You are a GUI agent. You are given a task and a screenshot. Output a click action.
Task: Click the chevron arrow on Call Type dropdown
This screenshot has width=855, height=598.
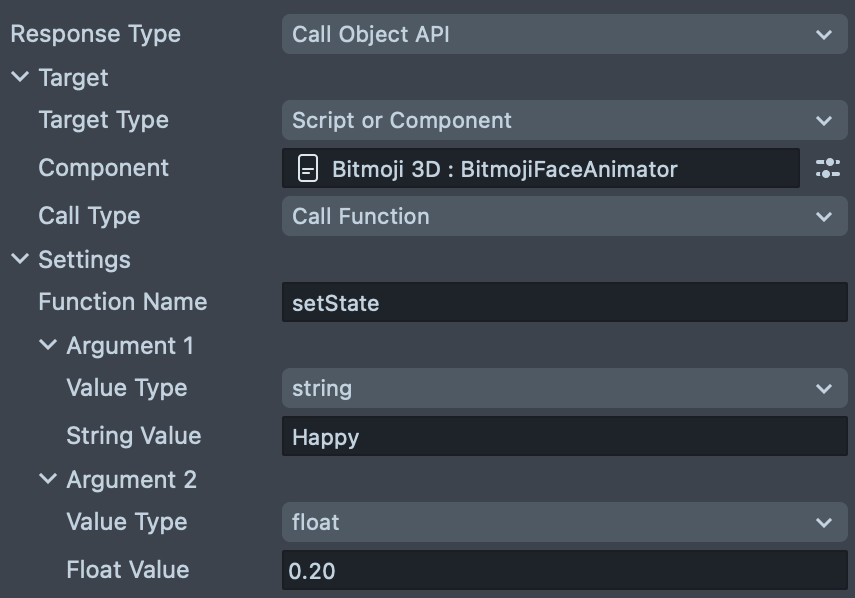pos(824,217)
